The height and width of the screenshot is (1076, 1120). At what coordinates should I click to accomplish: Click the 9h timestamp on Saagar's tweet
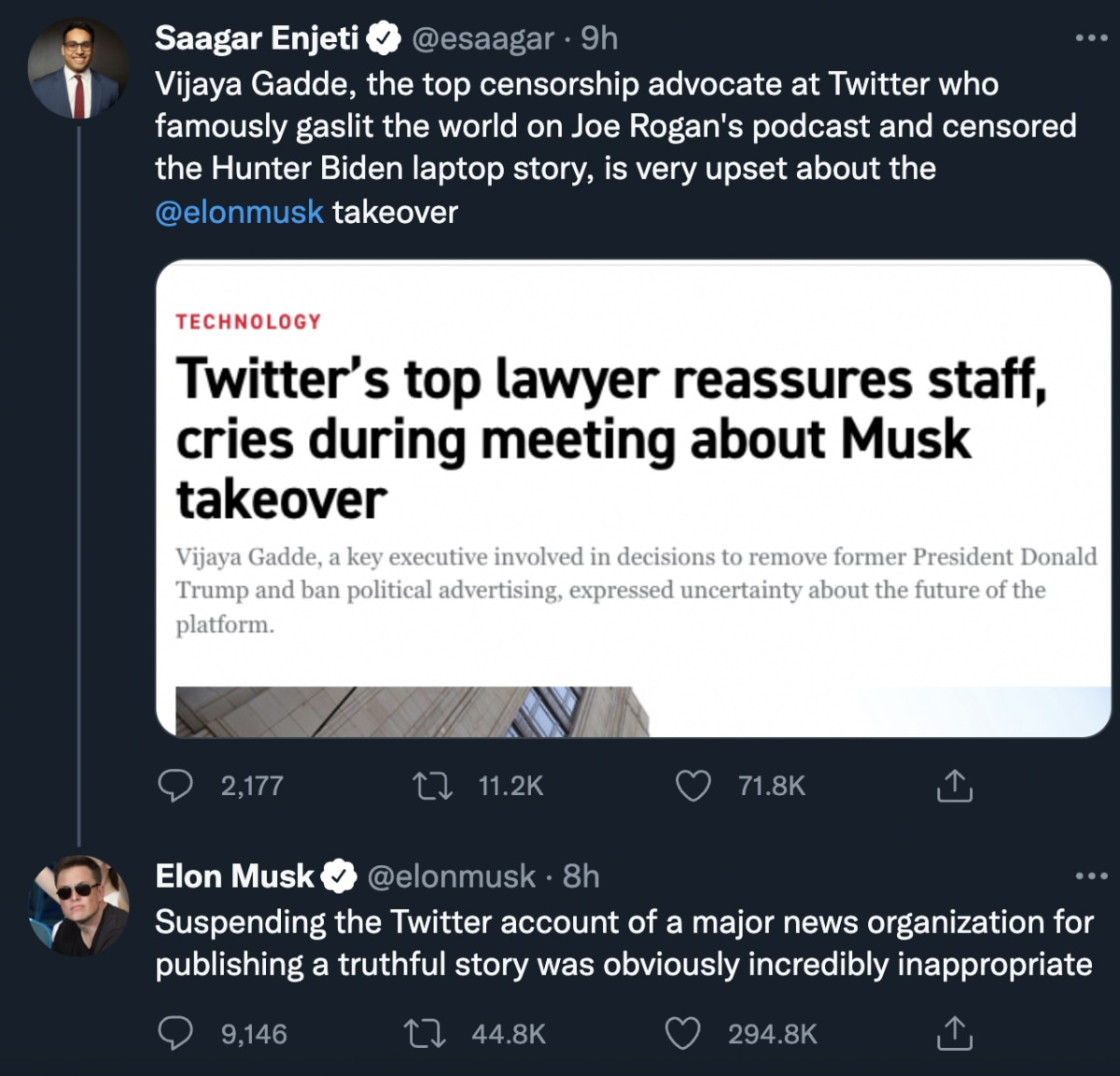pyautogui.click(x=599, y=38)
